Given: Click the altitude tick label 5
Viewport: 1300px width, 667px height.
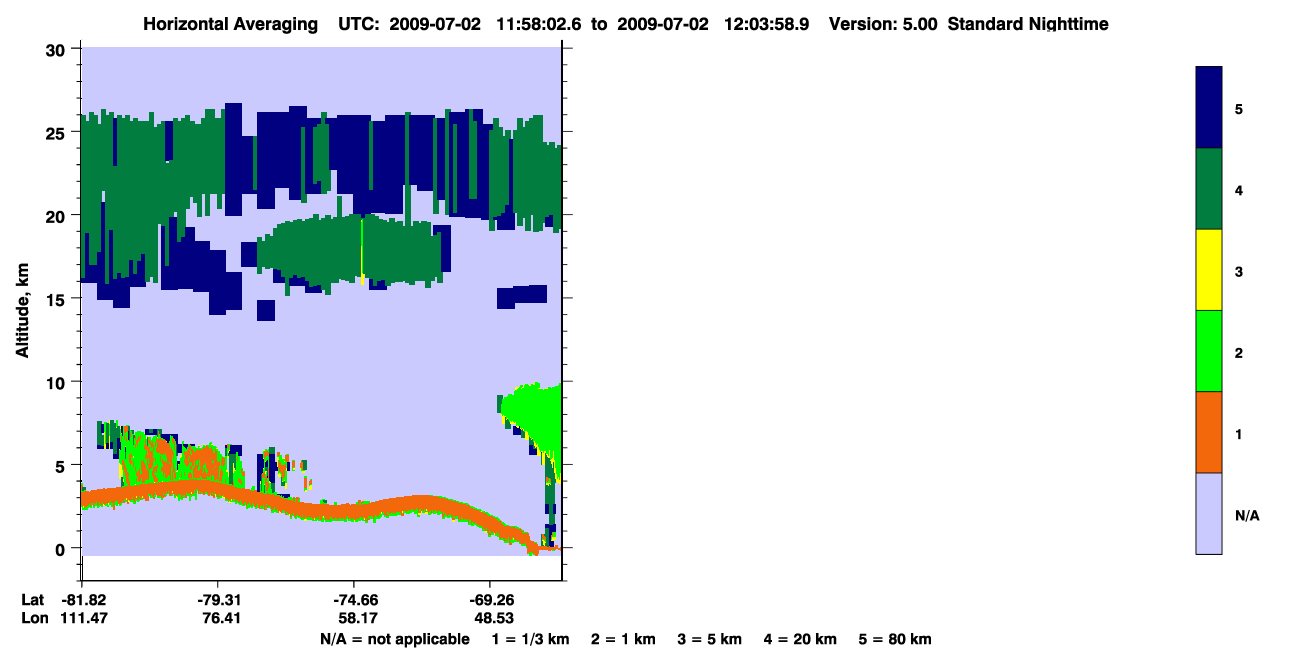Looking at the screenshot, I should click(x=63, y=465).
